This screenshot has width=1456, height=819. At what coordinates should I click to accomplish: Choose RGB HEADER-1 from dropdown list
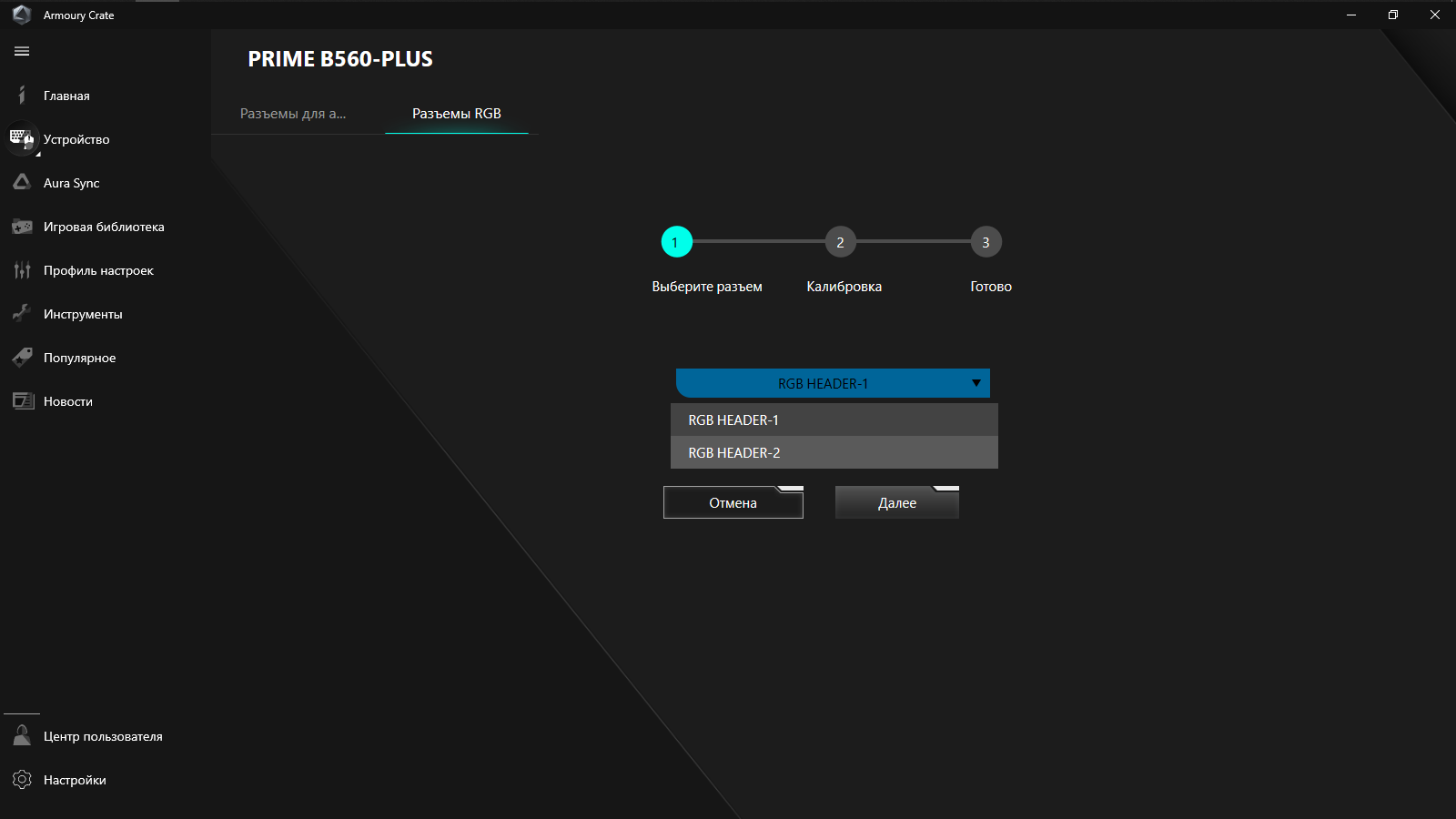[834, 420]
